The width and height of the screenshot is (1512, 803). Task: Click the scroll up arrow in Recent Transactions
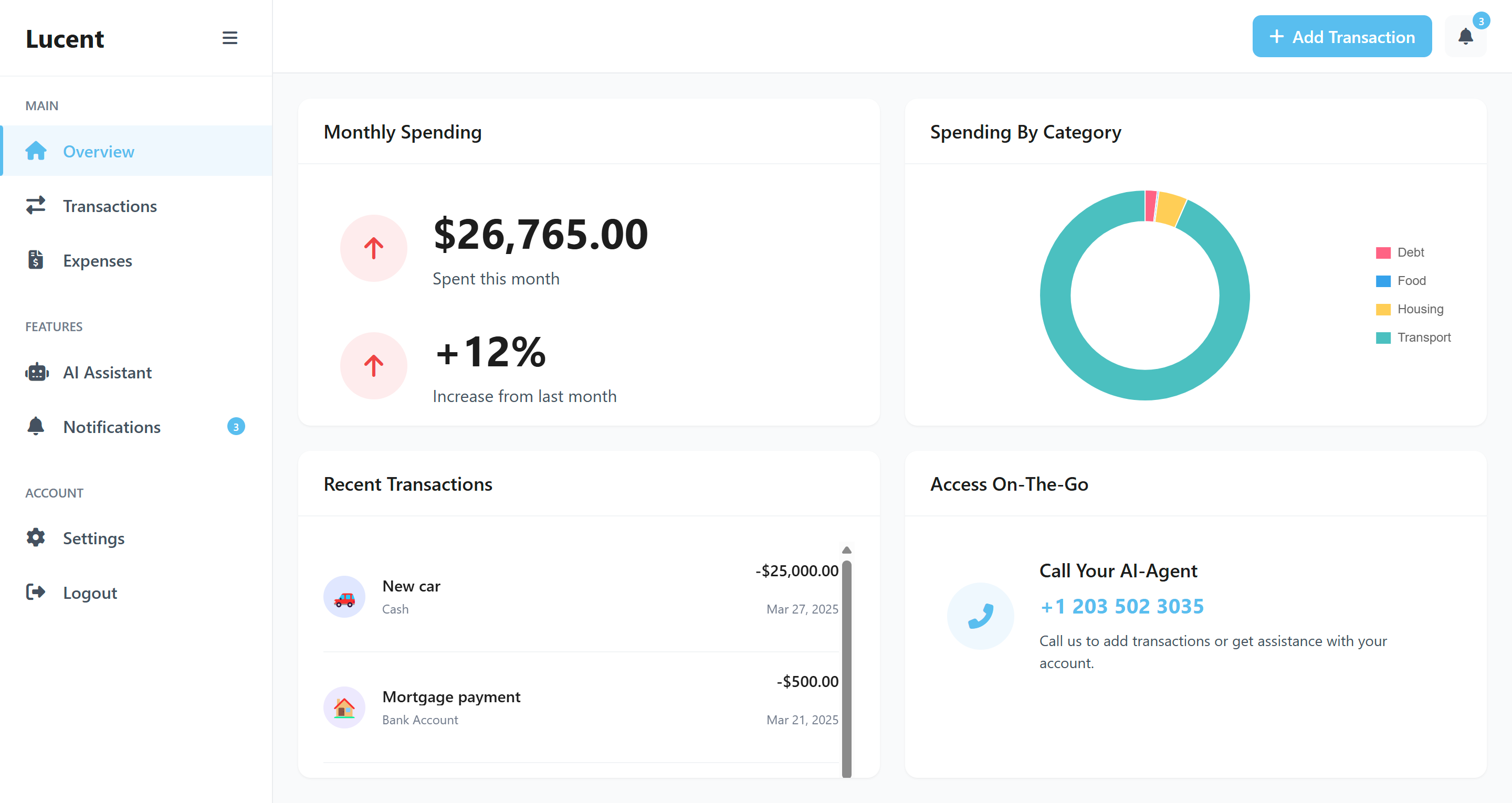(x=846, y=550)
